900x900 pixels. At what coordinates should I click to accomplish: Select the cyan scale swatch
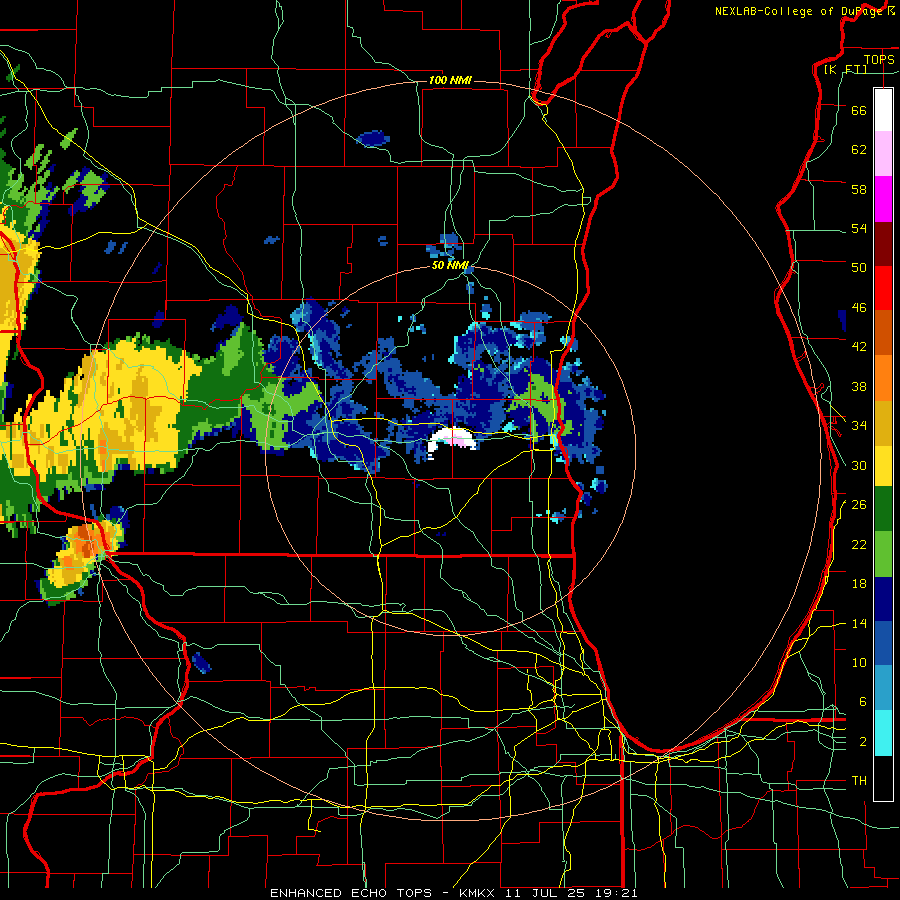point(883,733)
